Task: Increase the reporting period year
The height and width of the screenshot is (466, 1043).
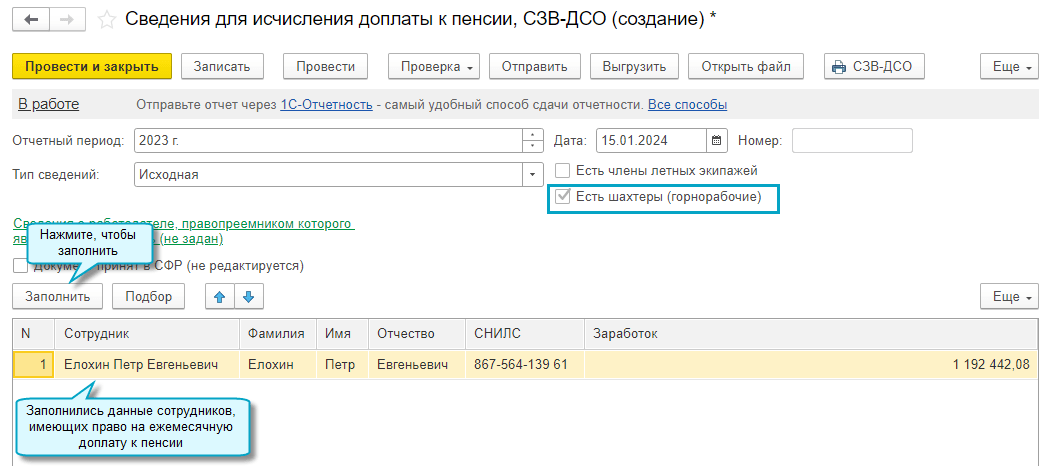Action: click(x=532, y=136)
